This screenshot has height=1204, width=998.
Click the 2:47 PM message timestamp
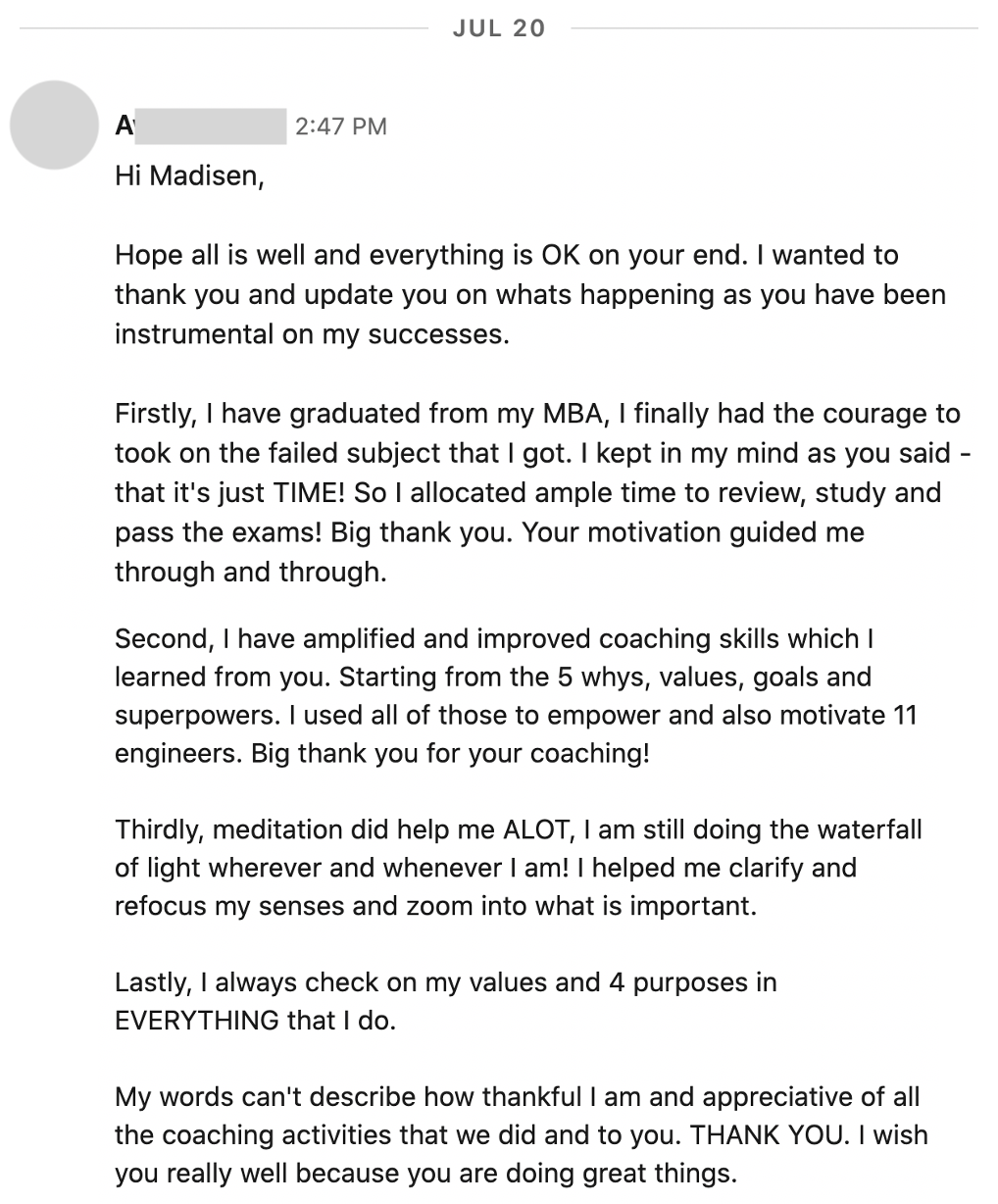pyautogui.click(x=341, y=126)
